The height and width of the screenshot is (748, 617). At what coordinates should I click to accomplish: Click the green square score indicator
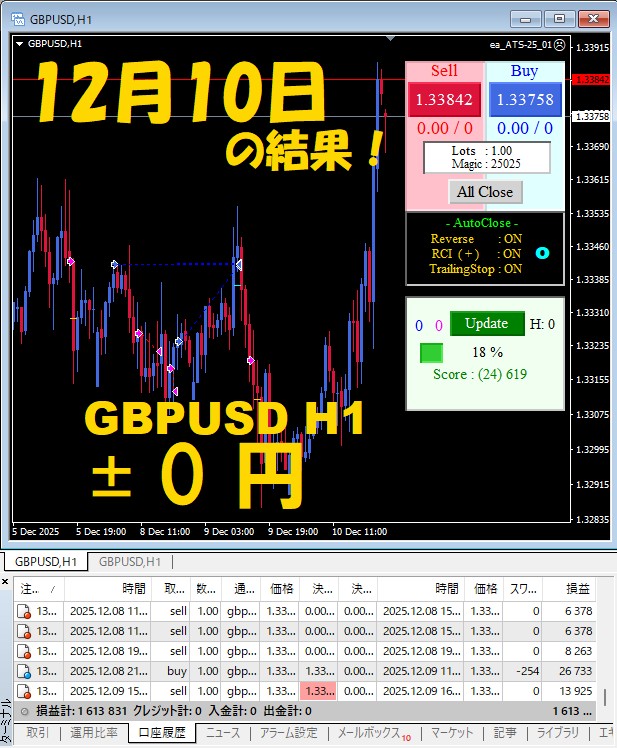(x=431, y=353)
